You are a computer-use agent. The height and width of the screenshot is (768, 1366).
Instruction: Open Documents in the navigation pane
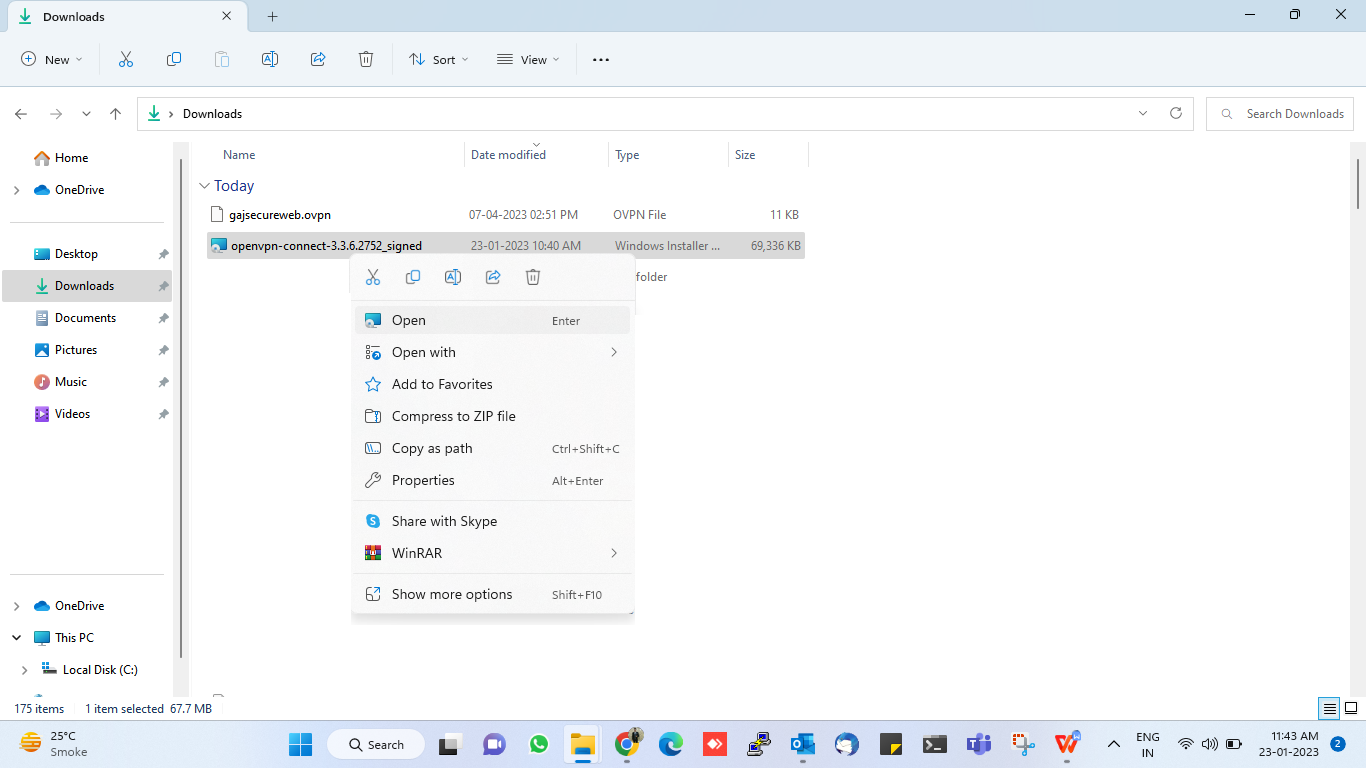tap(87, 318)
